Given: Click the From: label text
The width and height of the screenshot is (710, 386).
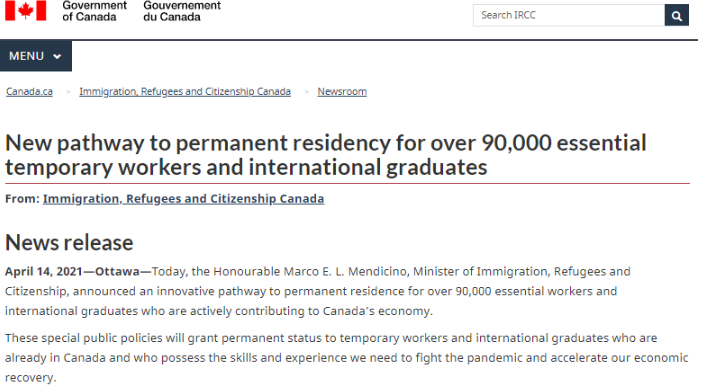Looking at the screenshot, I should point(23,199).
